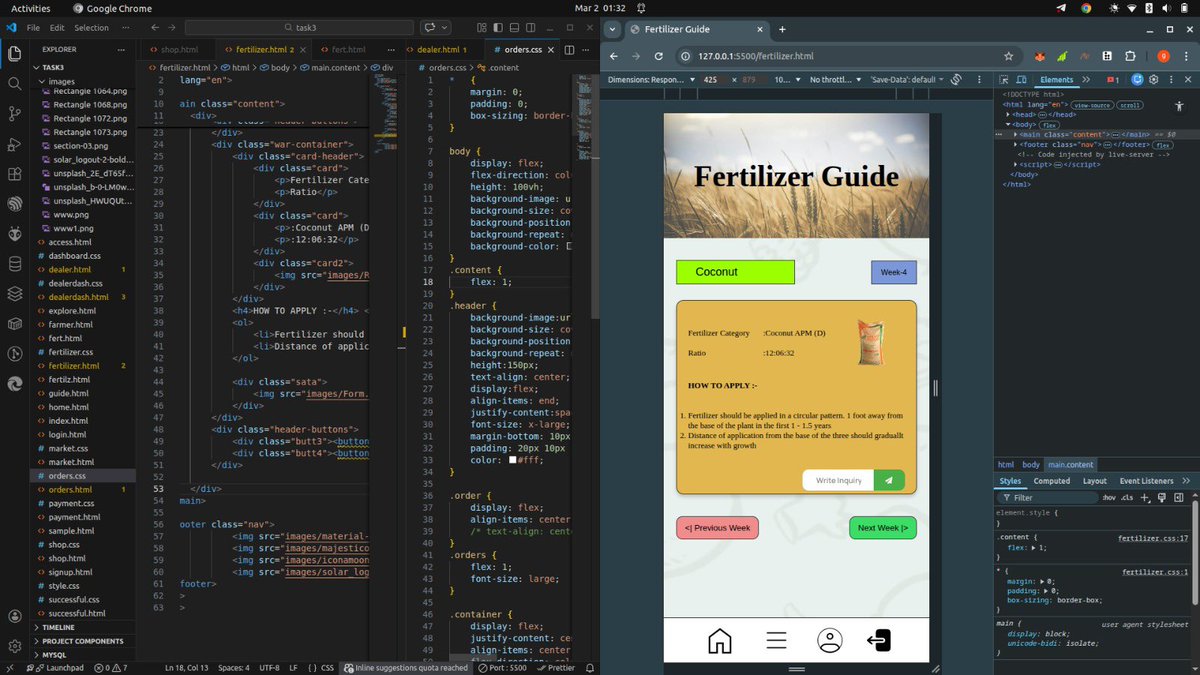Toggle the device toolbar in DevTools
Viewport: 1200px width, 675px height.
click(1020, 79)
